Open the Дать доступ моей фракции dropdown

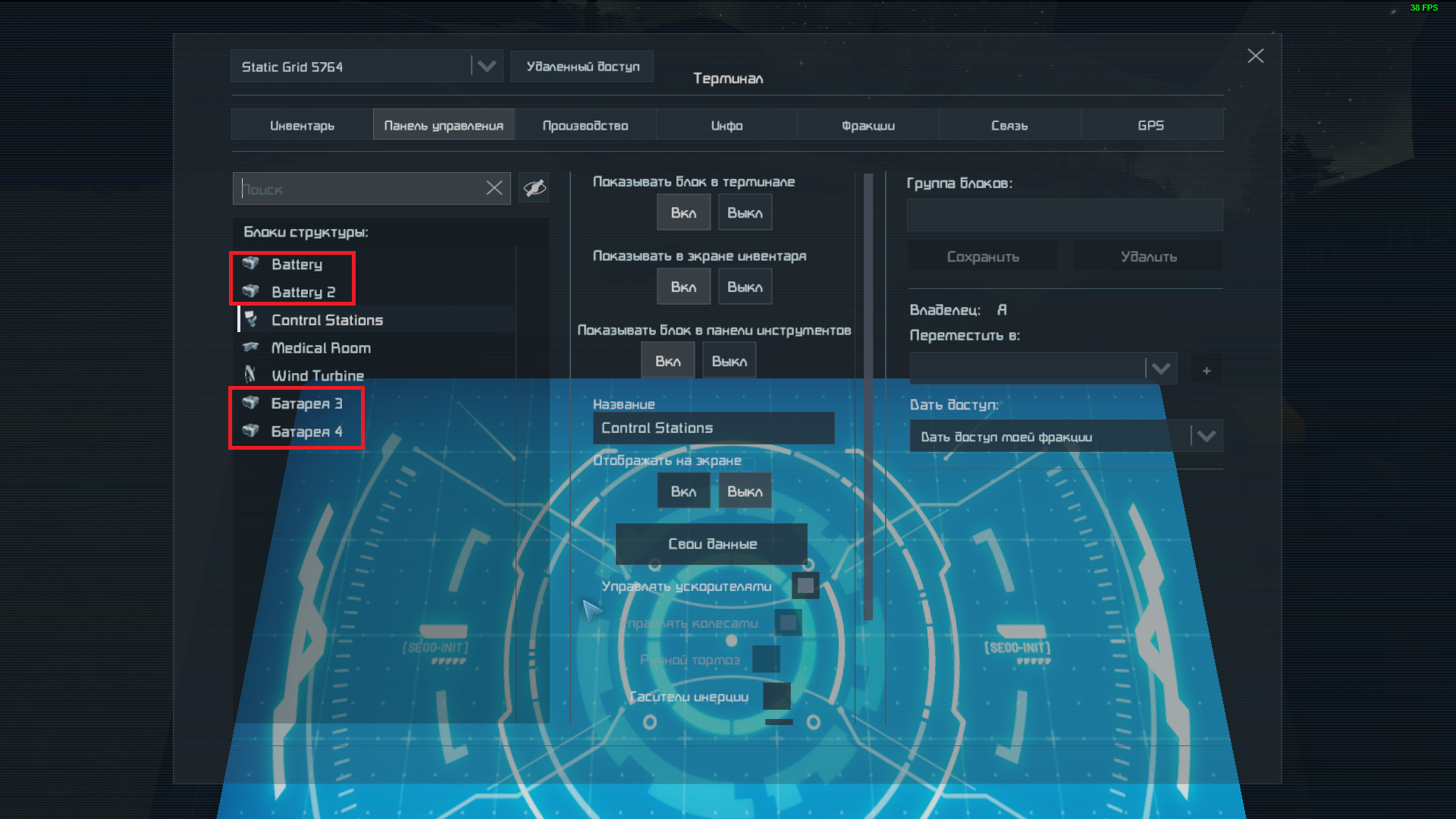(1207, 436)
